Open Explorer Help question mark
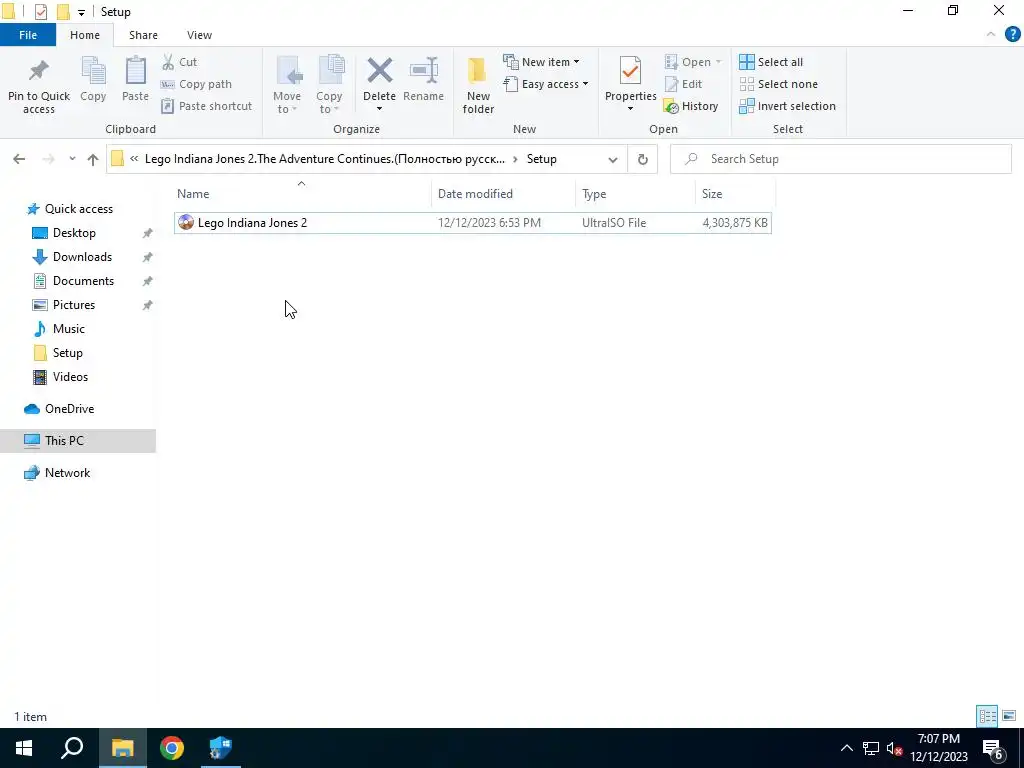 click(1012, 35)
